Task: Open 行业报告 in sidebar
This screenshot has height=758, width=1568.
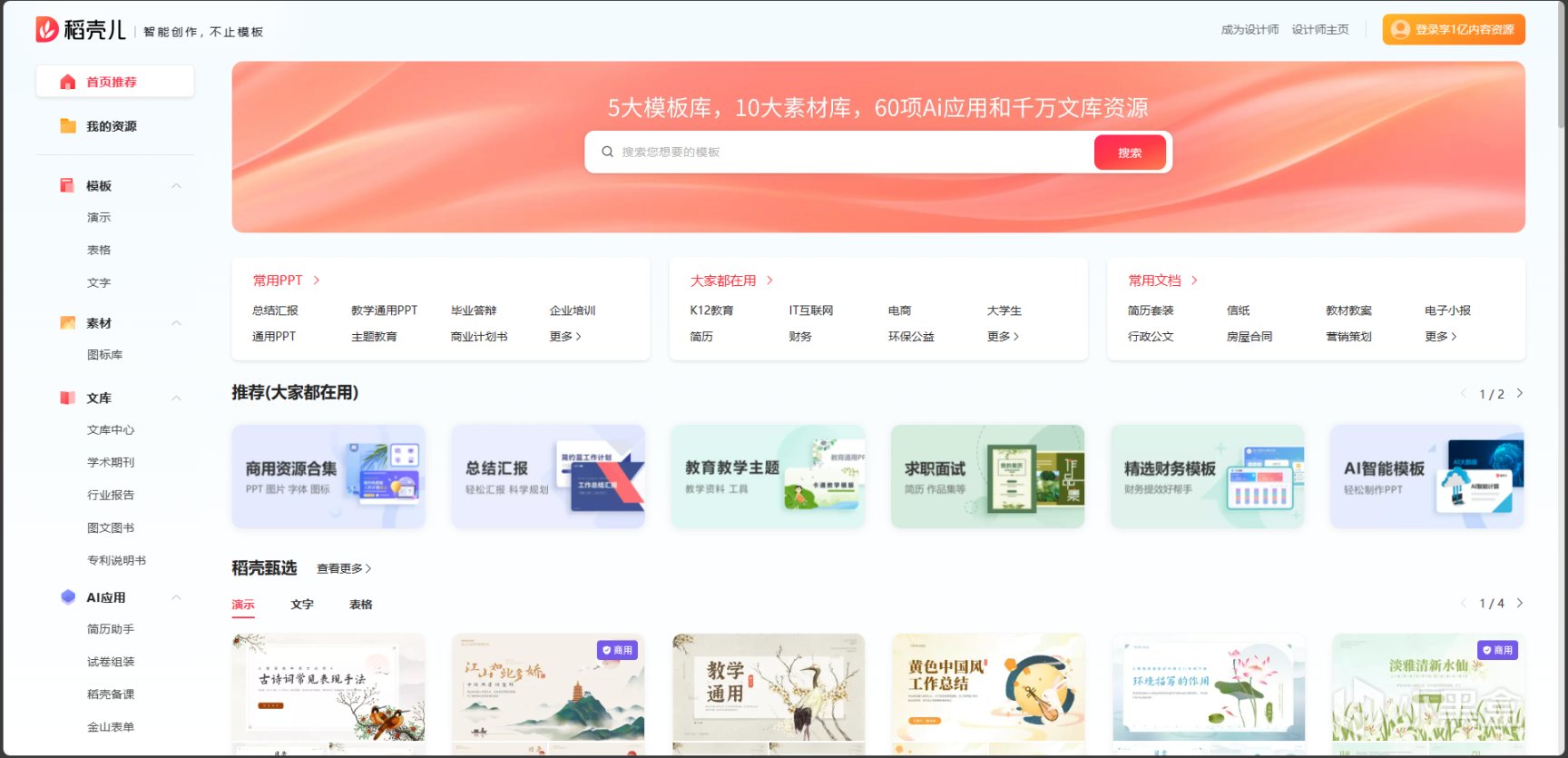Action: (111, 496)
